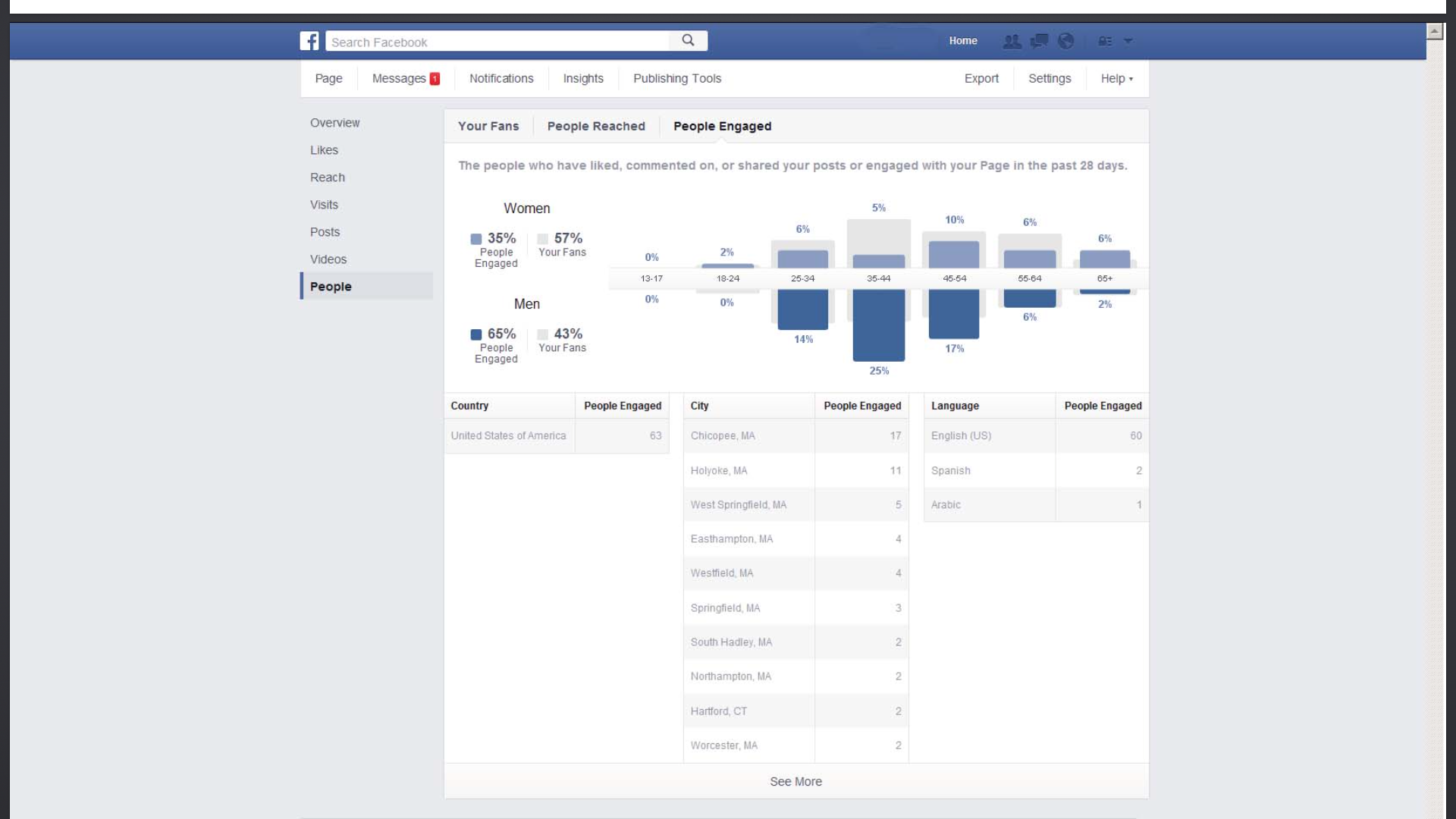Click the privacy shortcuts icon
The width and height of the screenshot is (1456, 819).
[1105, 42]
